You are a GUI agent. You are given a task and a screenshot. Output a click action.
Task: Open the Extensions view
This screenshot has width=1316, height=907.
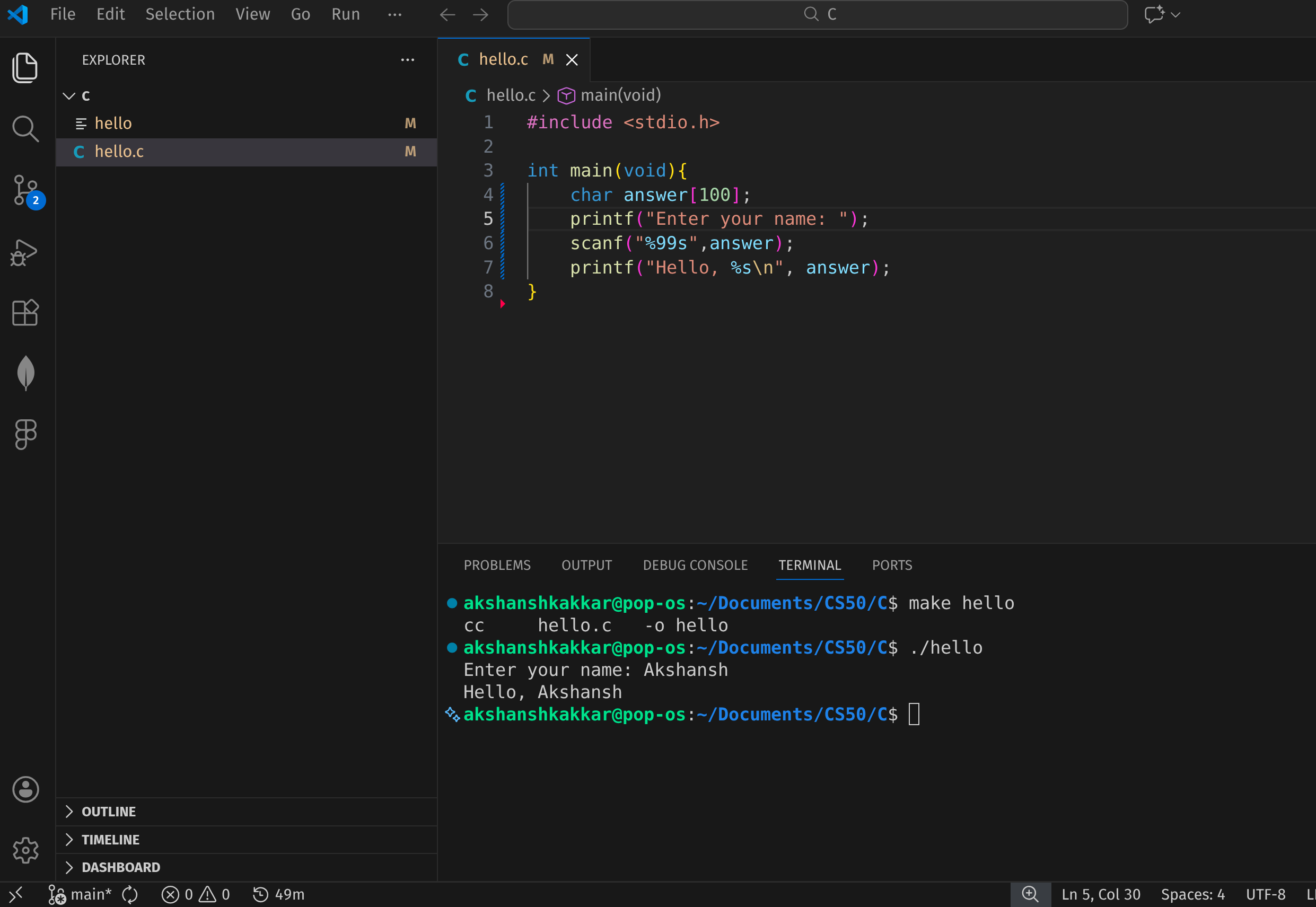coord(25,313)
